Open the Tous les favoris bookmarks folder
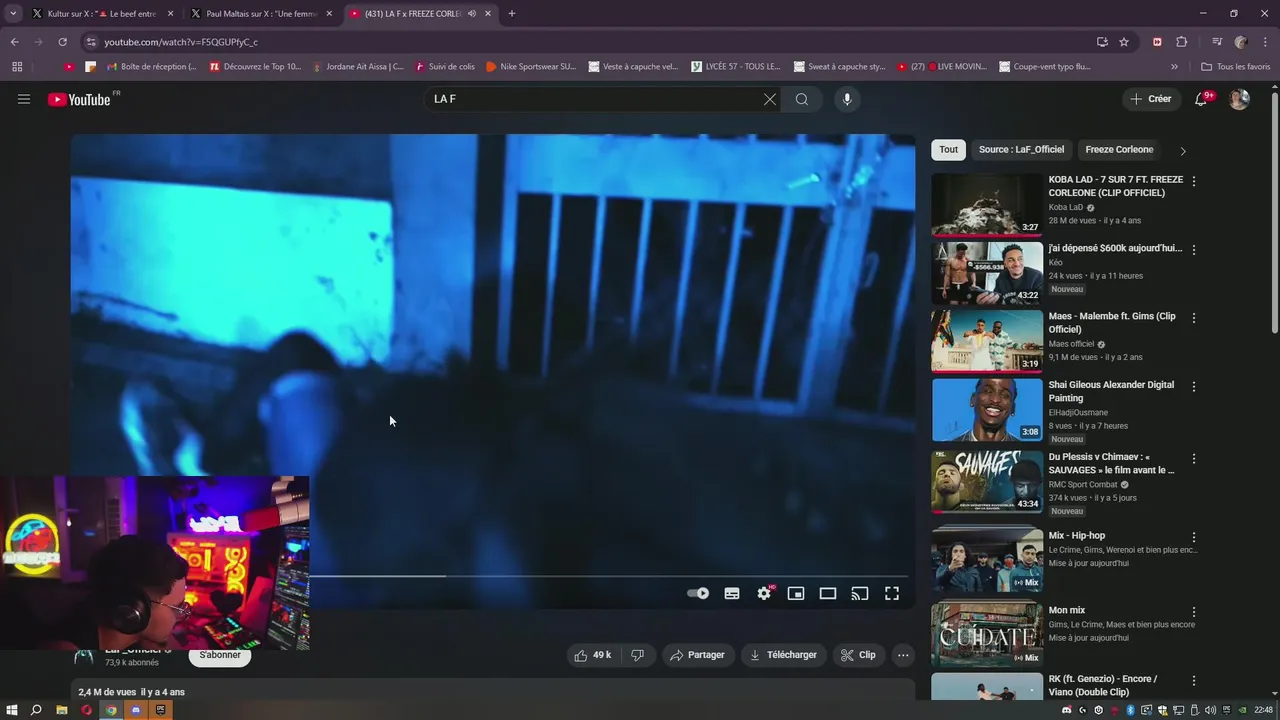 (x=1236, y=67)
